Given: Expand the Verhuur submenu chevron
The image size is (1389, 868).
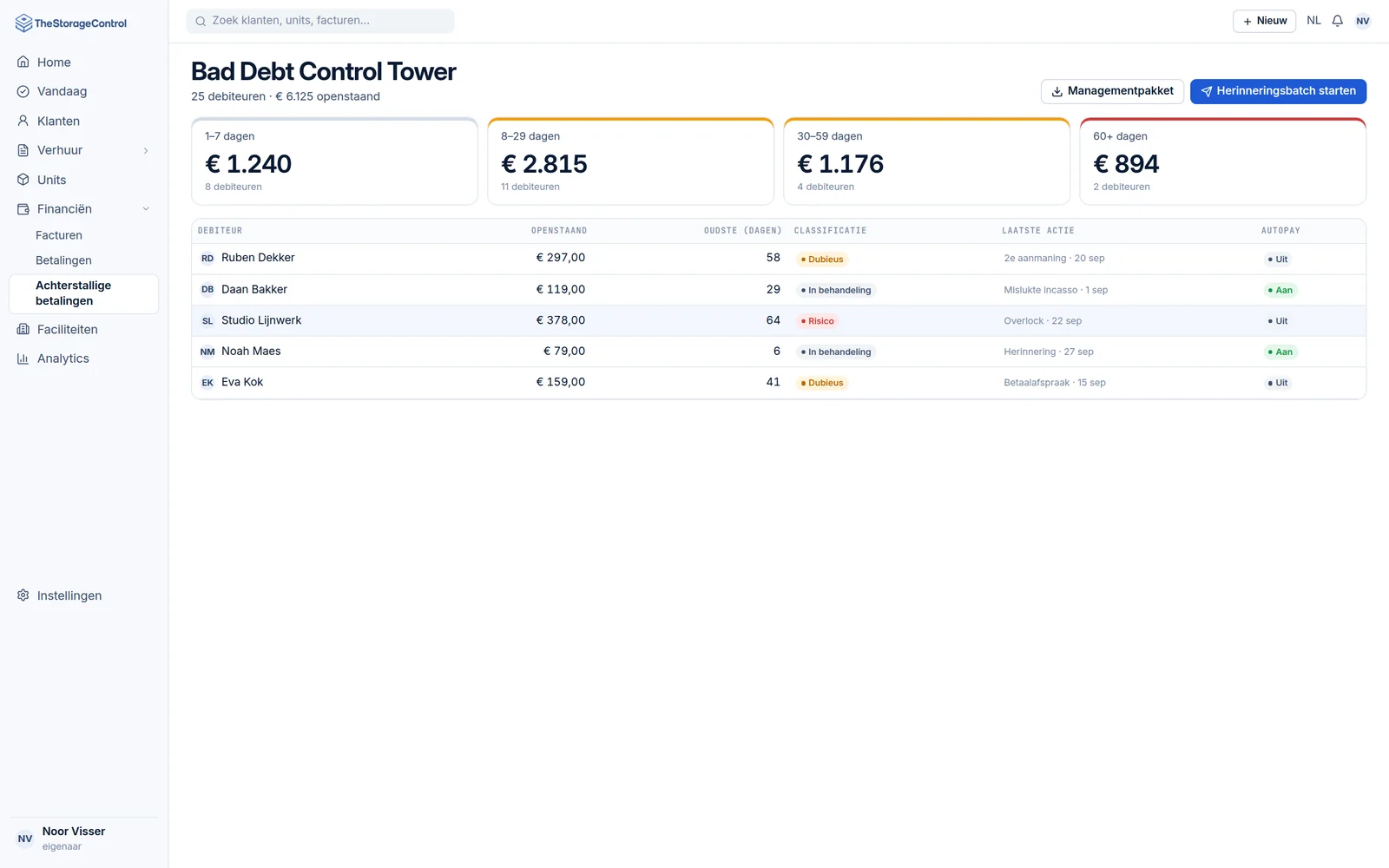Looking at the screenshot, I should 146,150.
